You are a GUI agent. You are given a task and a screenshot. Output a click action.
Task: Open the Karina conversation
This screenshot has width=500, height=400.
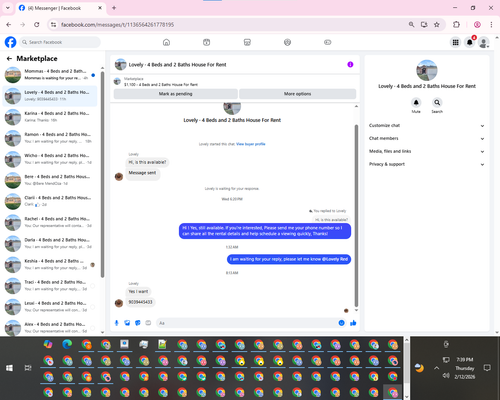(50, 117)
